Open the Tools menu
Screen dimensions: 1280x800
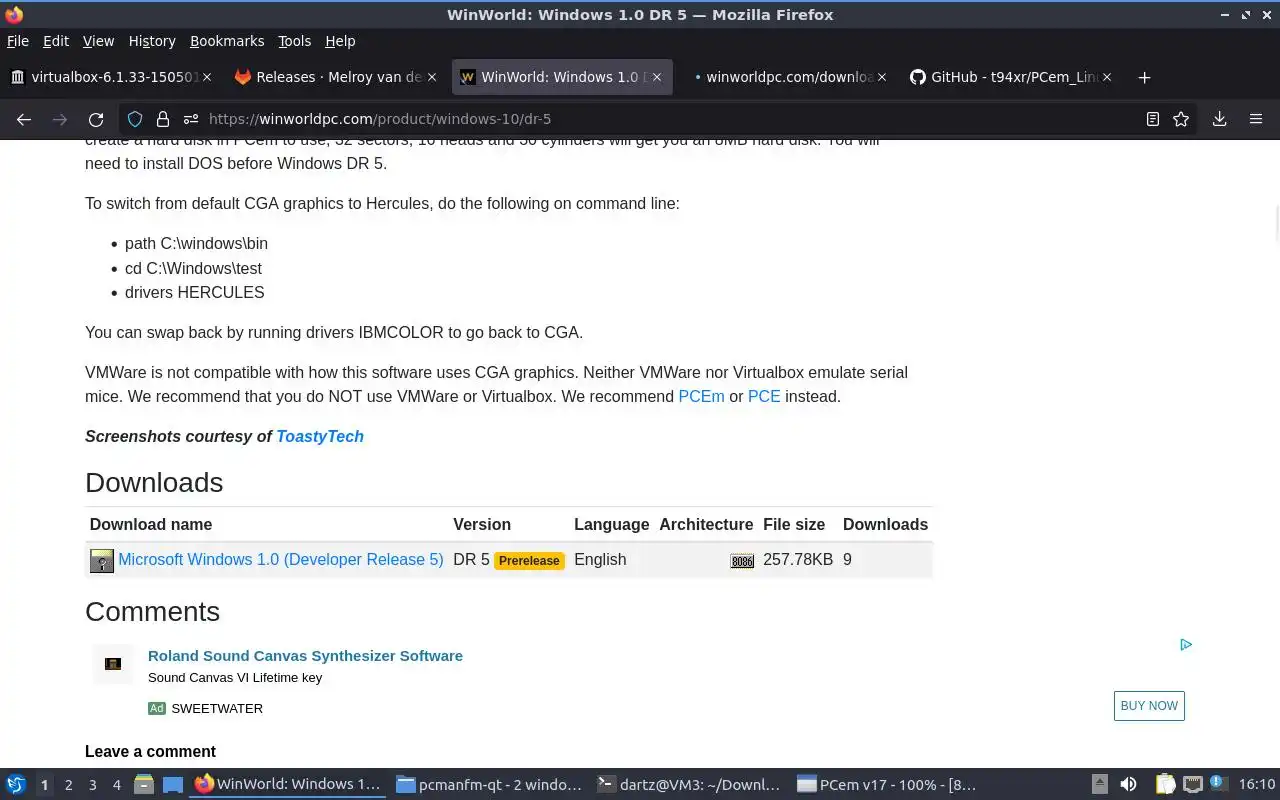(x=295, y=41)
